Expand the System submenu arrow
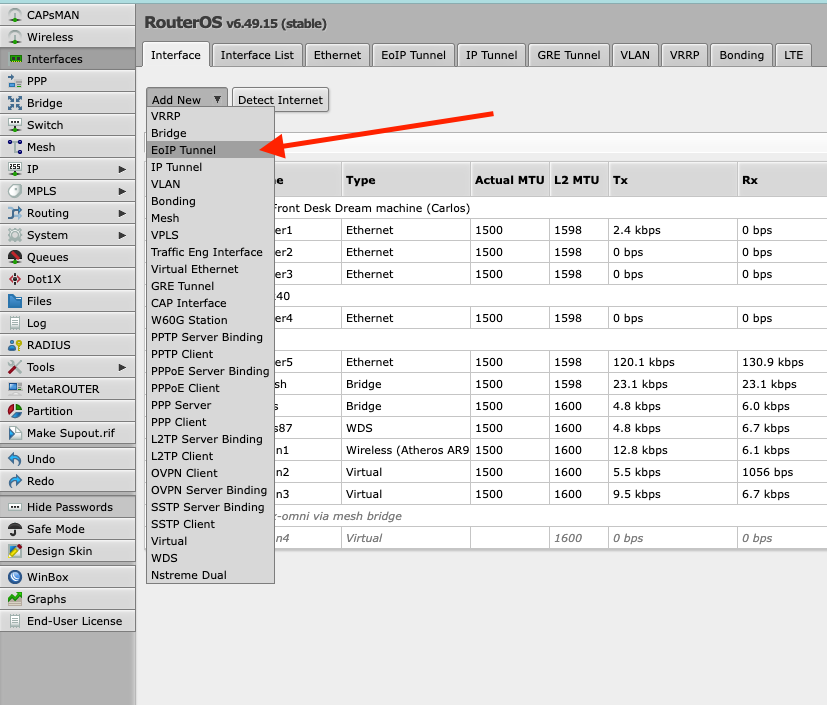The image size is (827, 705). point(122,235)
